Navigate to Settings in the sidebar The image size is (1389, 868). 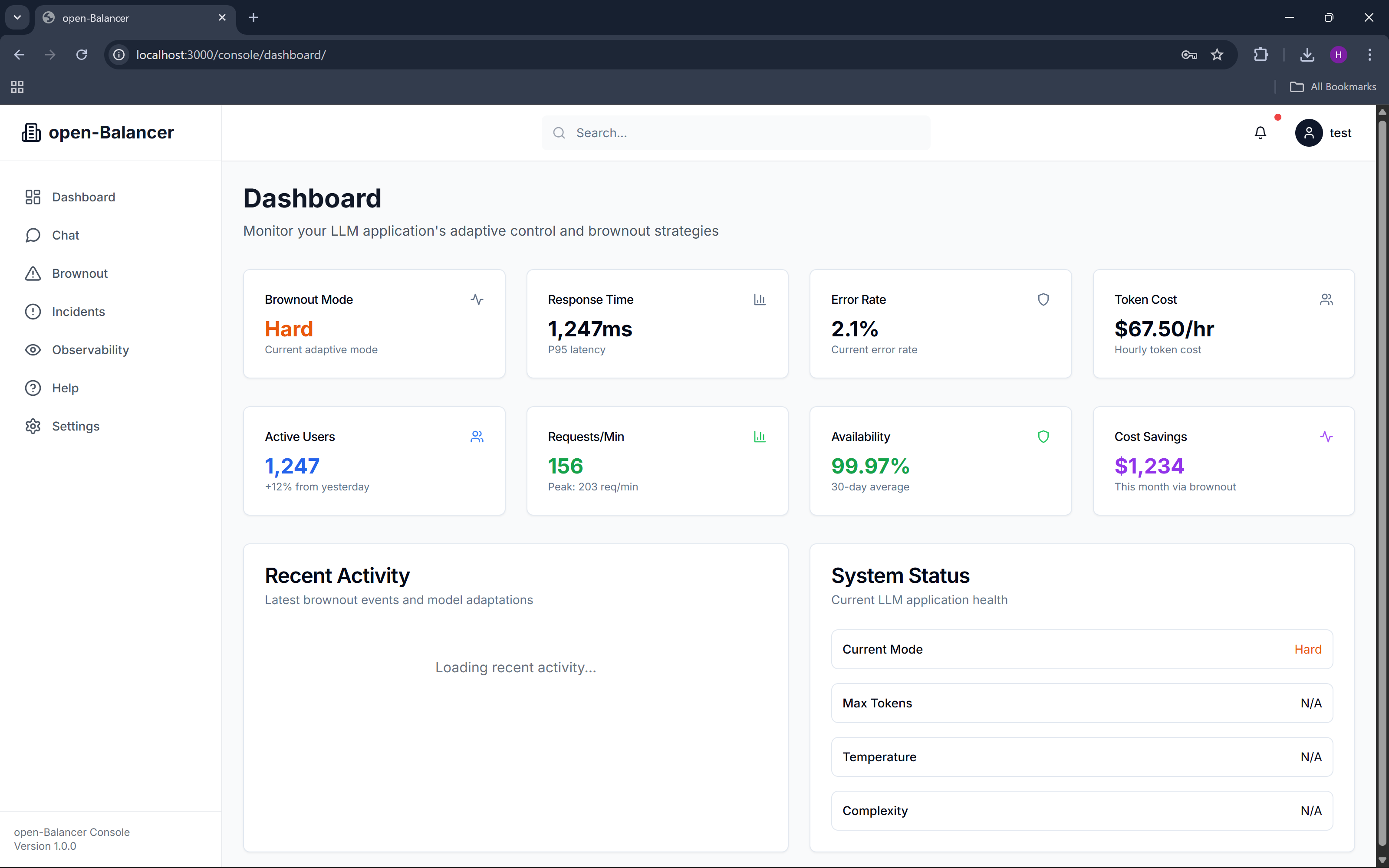[75, 426]
